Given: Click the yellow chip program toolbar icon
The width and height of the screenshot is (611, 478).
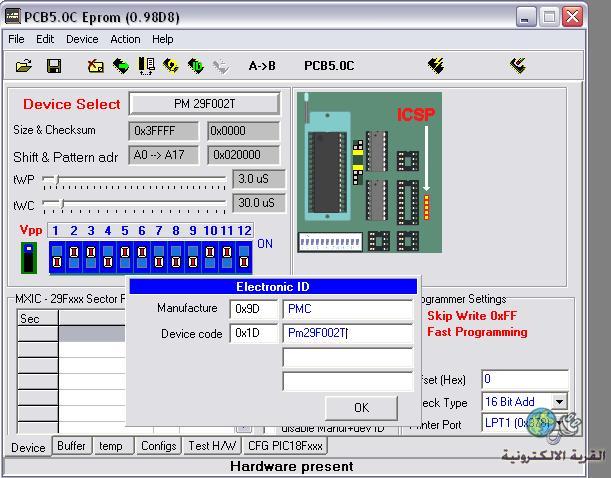Looking at the screenshot, I should pyautogui.click(x=171, y=65).
